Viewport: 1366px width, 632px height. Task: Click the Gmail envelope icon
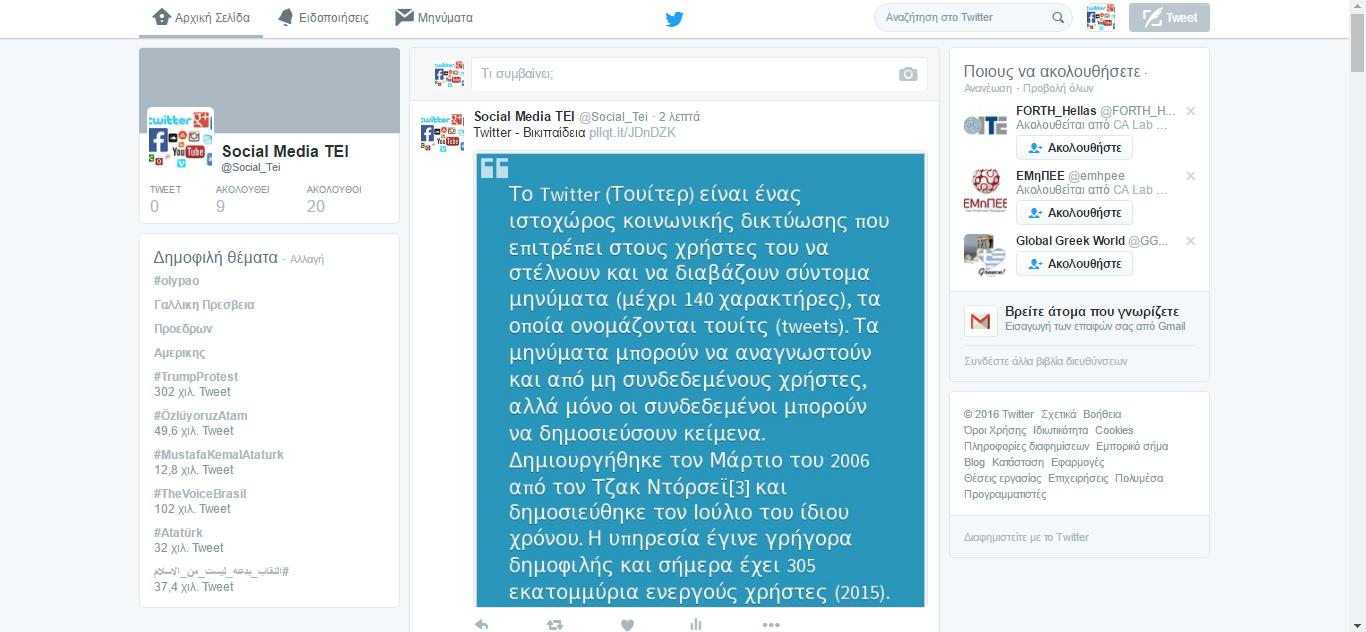coord(980,321)
